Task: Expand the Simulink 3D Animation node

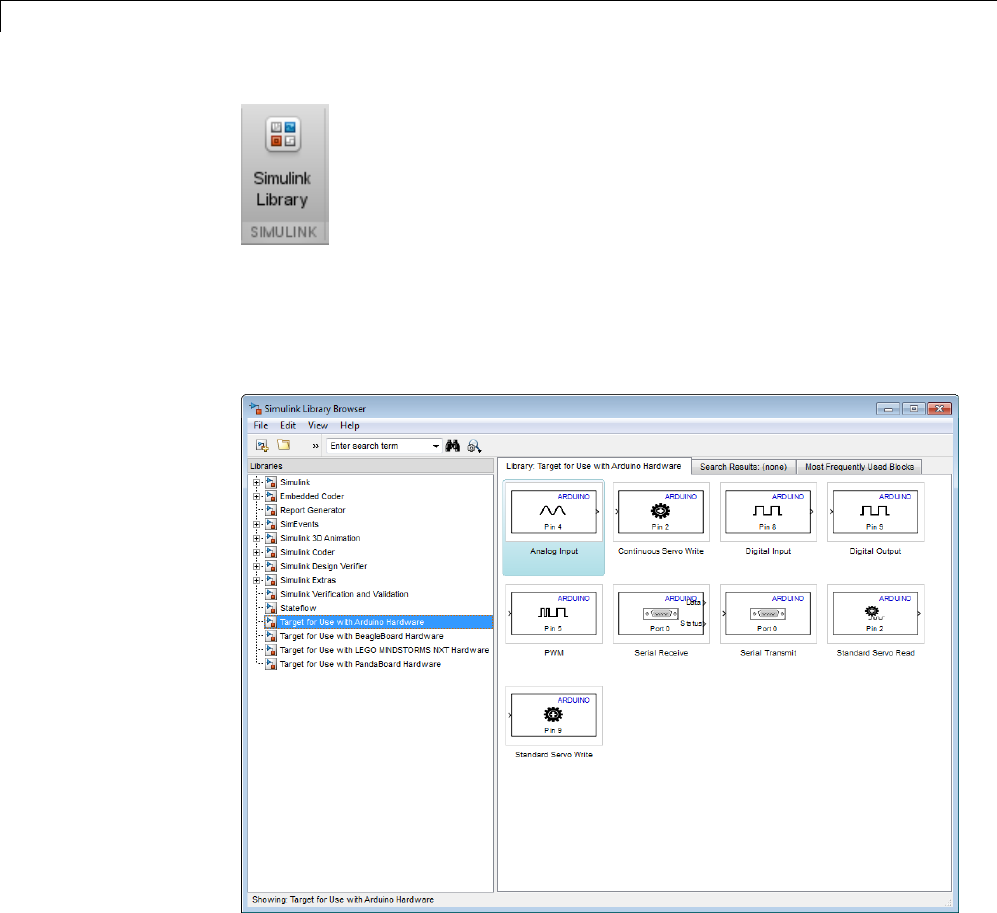Action: (257, 538)
